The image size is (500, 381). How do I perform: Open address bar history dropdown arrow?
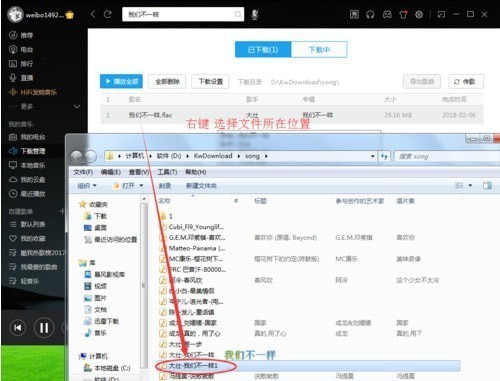(372, 156)
